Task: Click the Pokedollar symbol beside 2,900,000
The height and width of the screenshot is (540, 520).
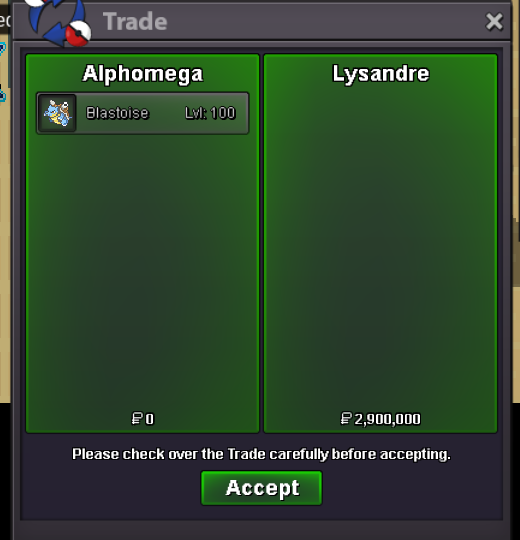Action: (346, 419)
